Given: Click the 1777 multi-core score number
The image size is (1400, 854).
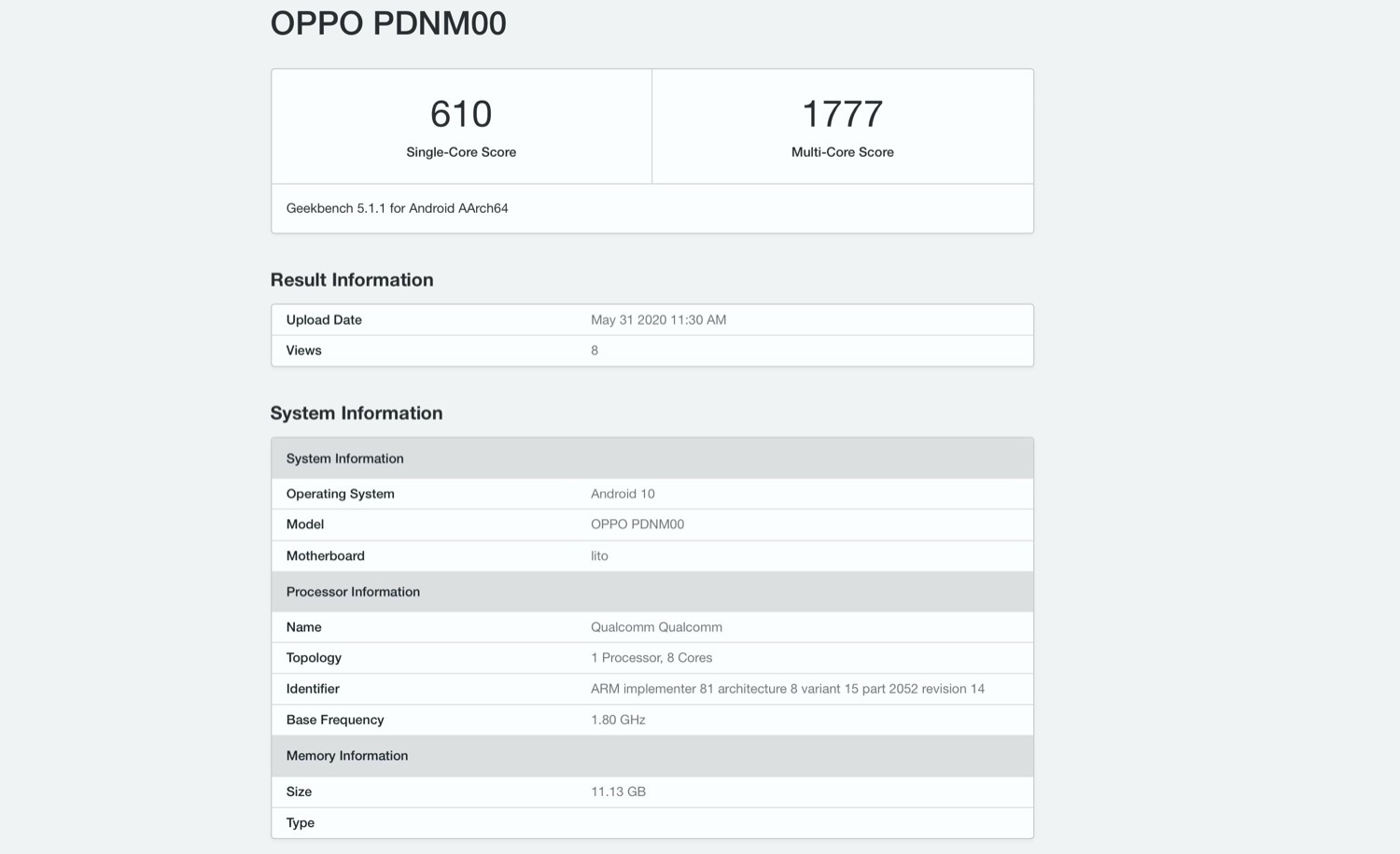Looking at the screenshot, I should (x=842, y=114).
